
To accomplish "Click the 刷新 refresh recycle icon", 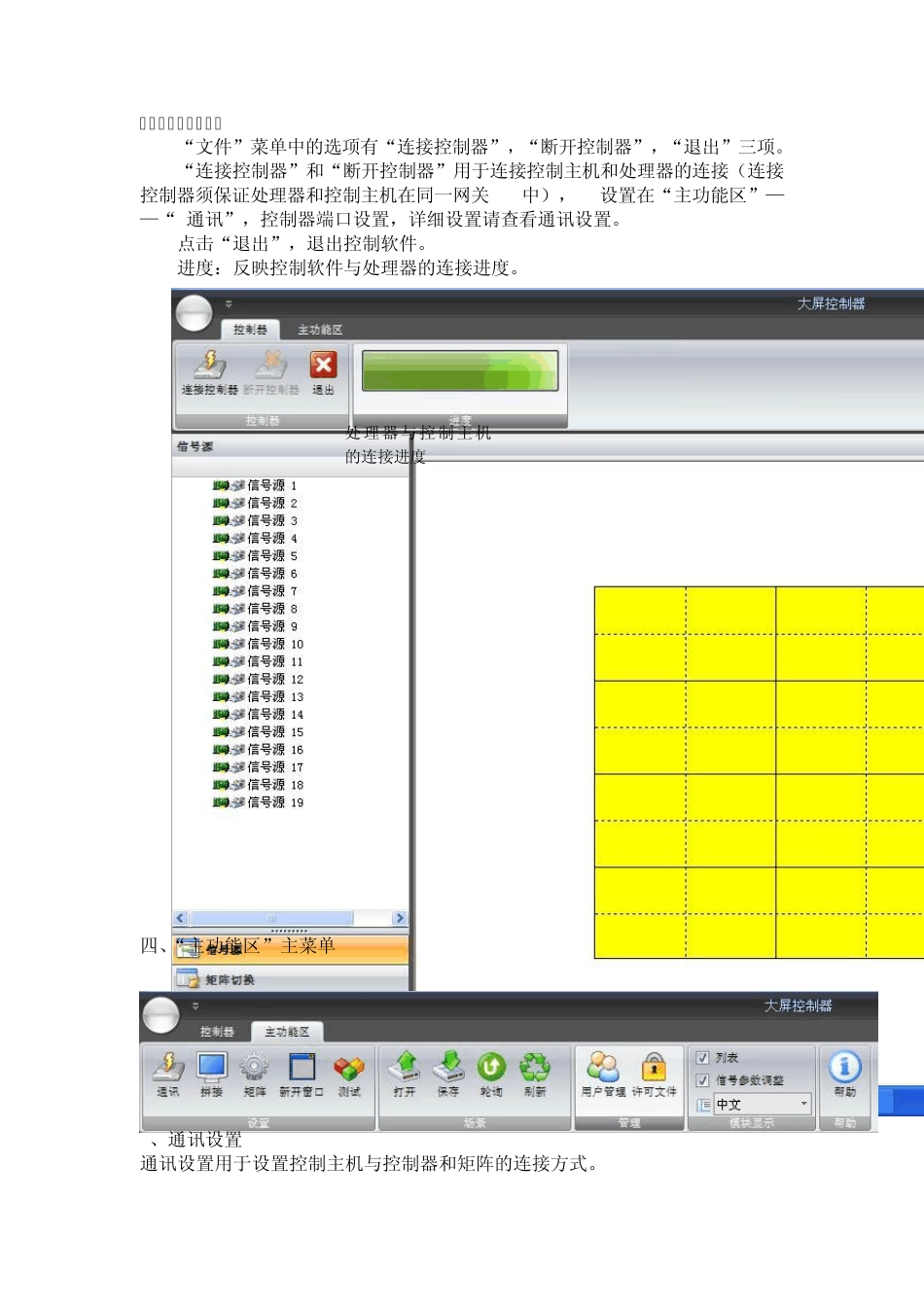I will [534, 1067].
